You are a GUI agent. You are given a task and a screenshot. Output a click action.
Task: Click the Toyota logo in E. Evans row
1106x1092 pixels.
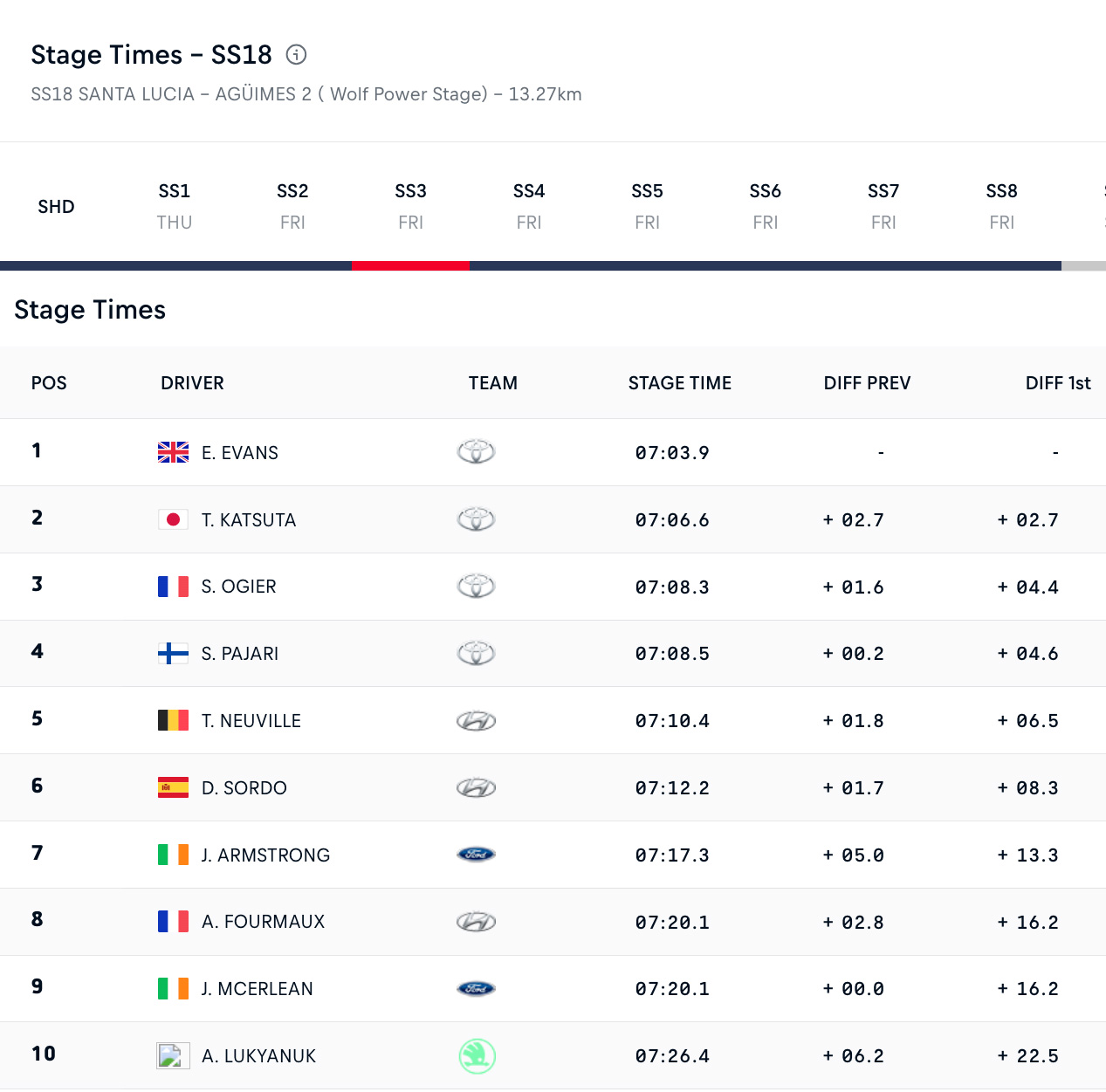click(476, 452)
